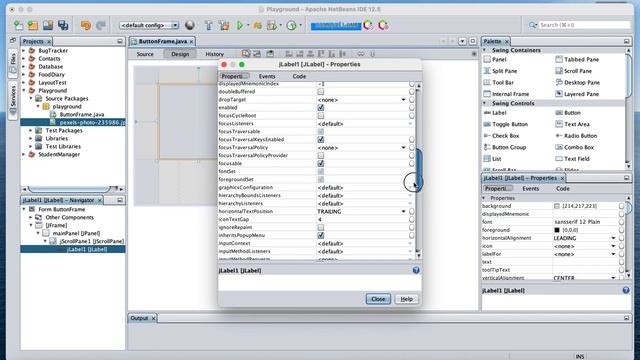
Task: Uncheck the enabled checkbox
Action: [x=321, y=108]
